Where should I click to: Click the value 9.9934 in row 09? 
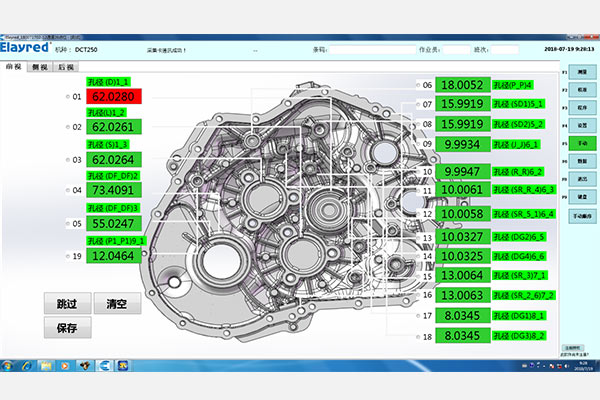click(x=463, y=144)
